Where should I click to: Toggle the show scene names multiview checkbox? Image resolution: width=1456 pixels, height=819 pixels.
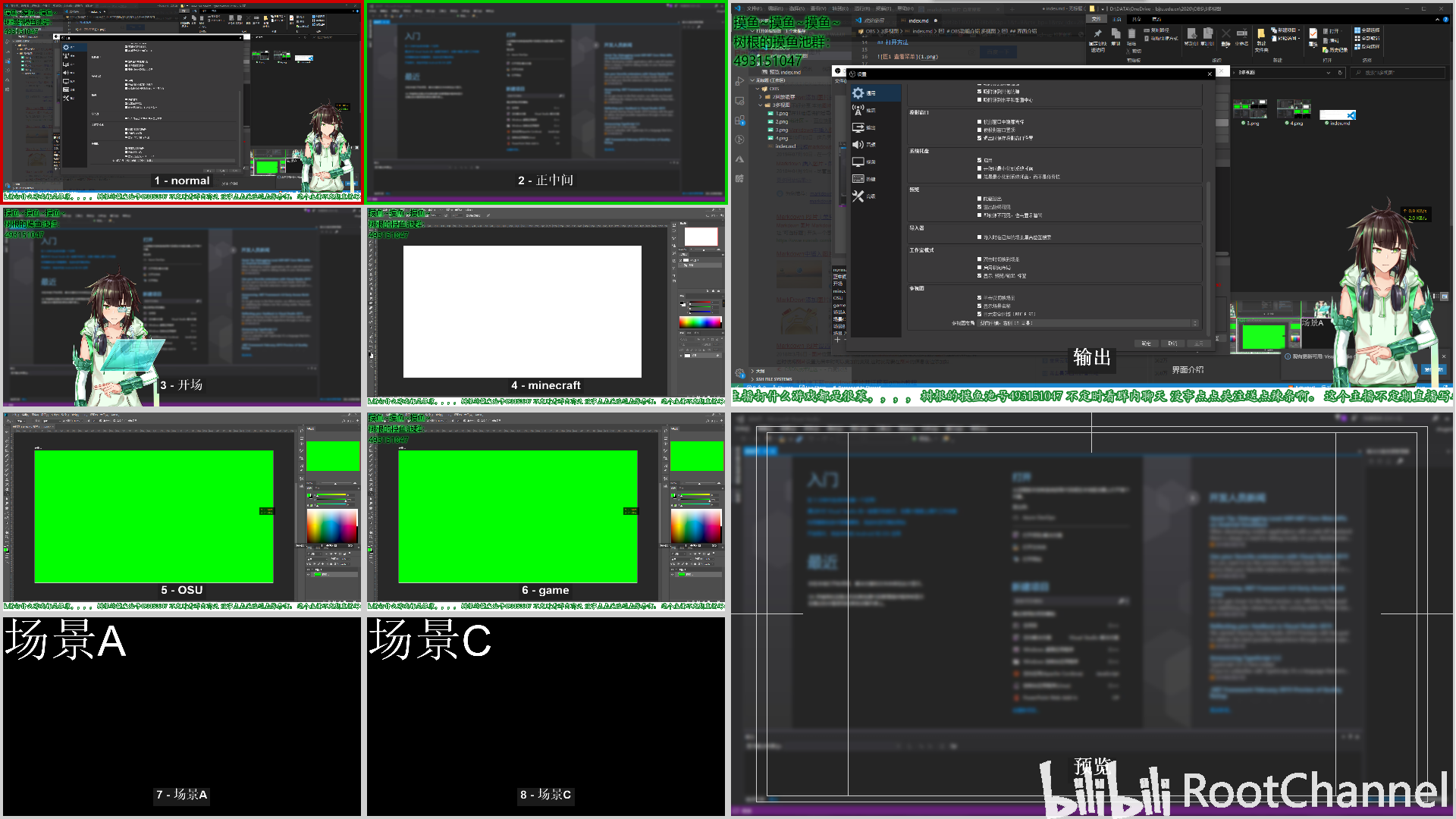[979, 306]
